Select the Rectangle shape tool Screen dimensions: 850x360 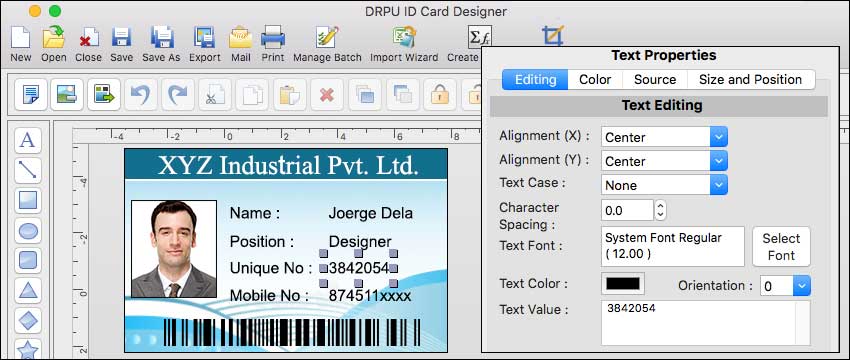tap(28, 200)
